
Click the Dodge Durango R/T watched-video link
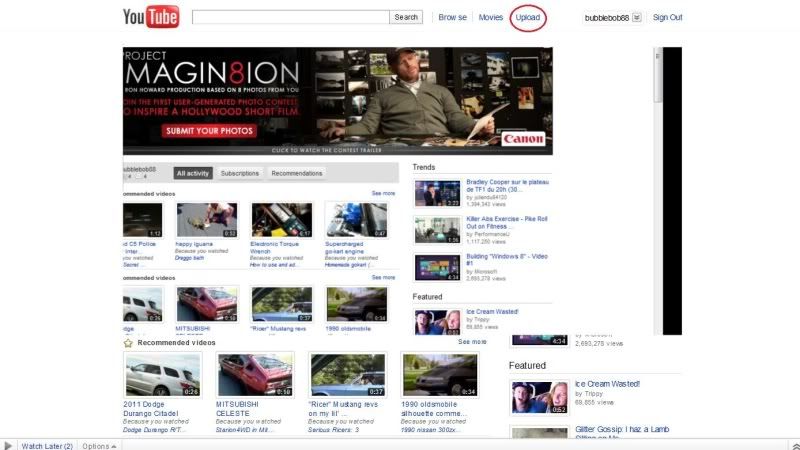[153, 430]
